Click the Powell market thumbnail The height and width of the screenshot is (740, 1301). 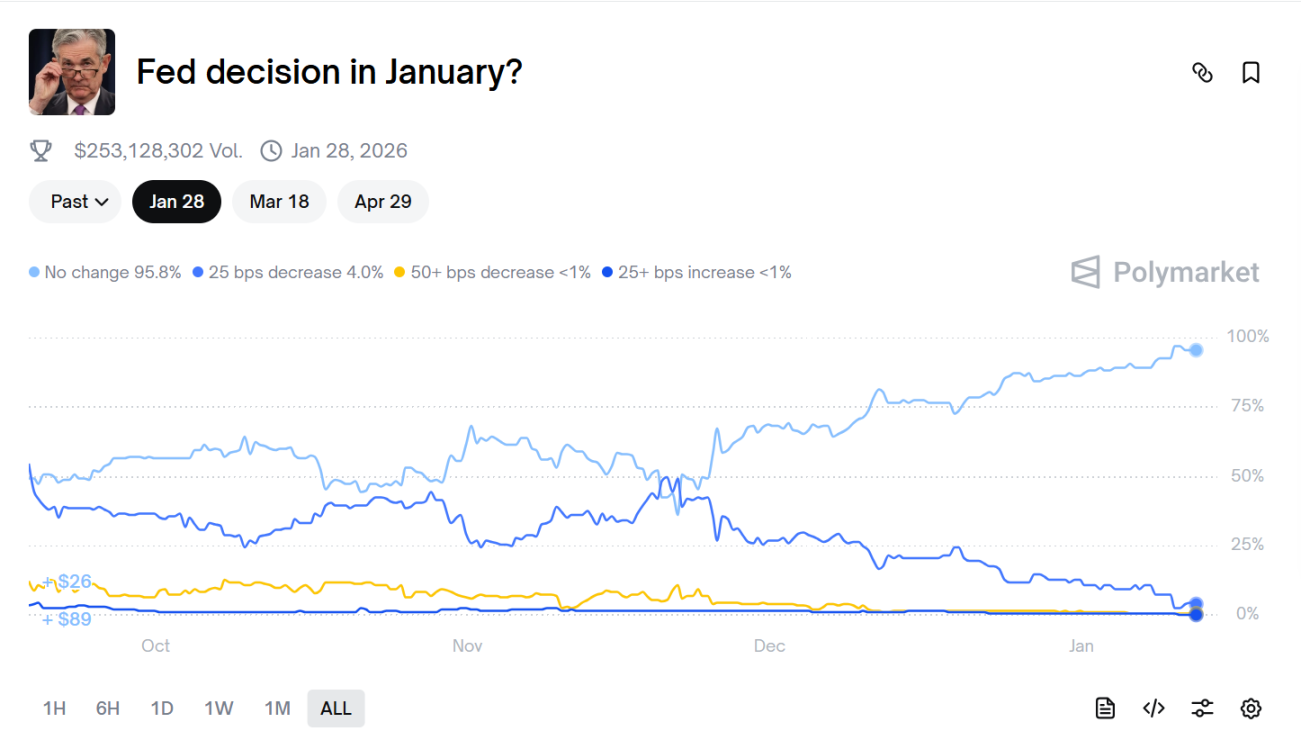[x=72, y=72]
